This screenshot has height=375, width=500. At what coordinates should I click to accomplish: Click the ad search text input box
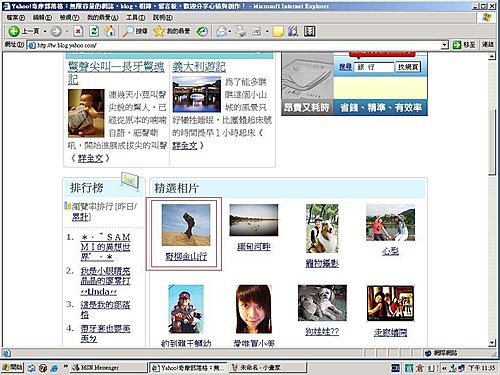(x=374, y=67)
